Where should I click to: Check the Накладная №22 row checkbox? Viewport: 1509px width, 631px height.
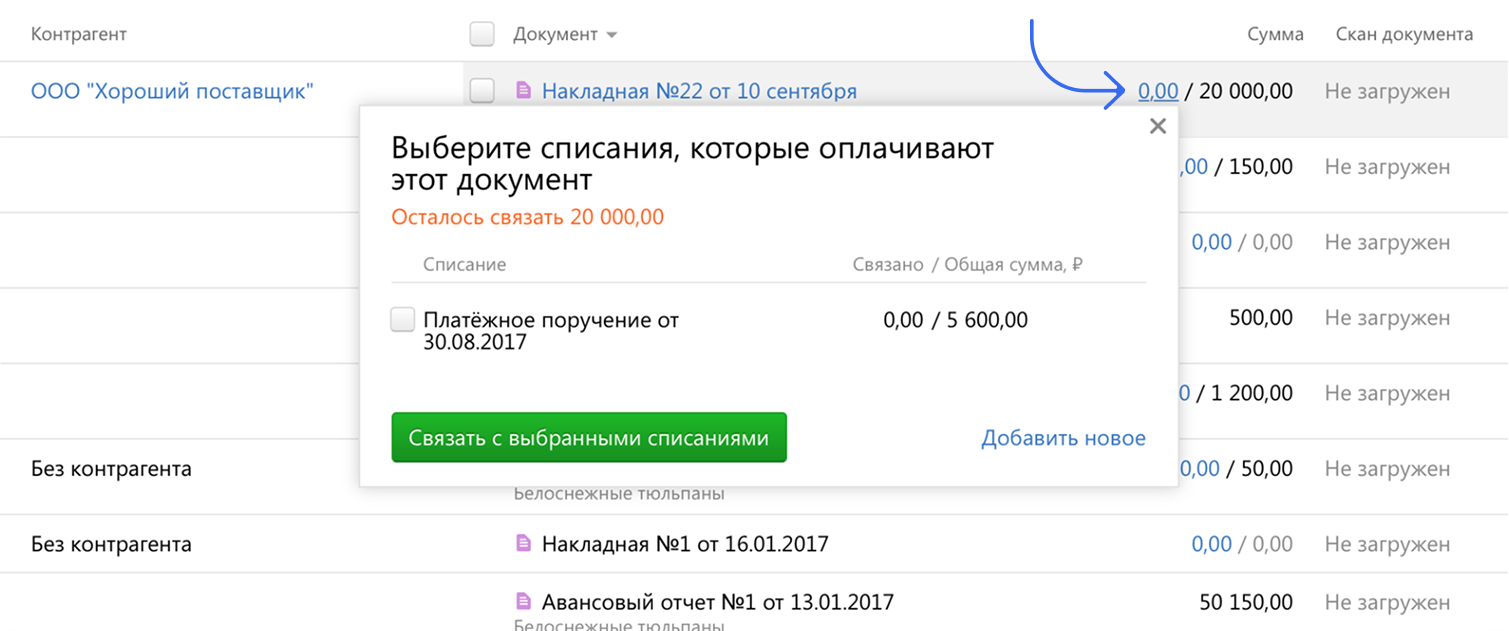482,91
